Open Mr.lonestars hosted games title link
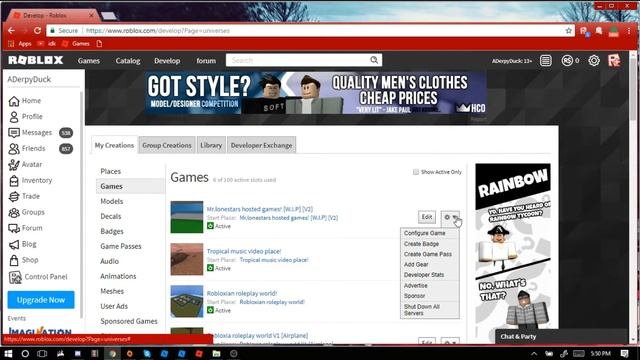640x360 pixels. [260, 209]
